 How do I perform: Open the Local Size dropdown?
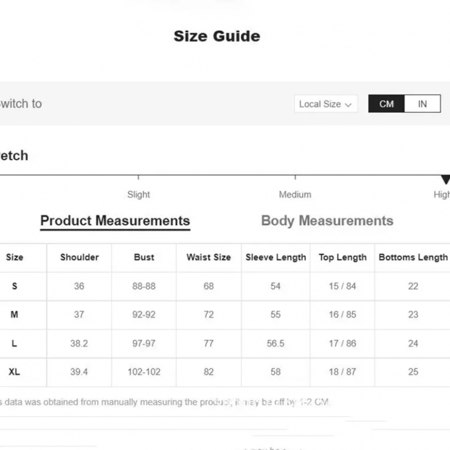click(x=326, y=104)
